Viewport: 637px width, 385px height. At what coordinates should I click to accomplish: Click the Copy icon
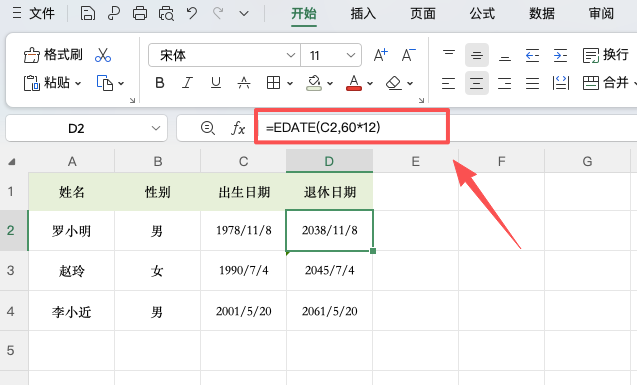click(105, 83)
